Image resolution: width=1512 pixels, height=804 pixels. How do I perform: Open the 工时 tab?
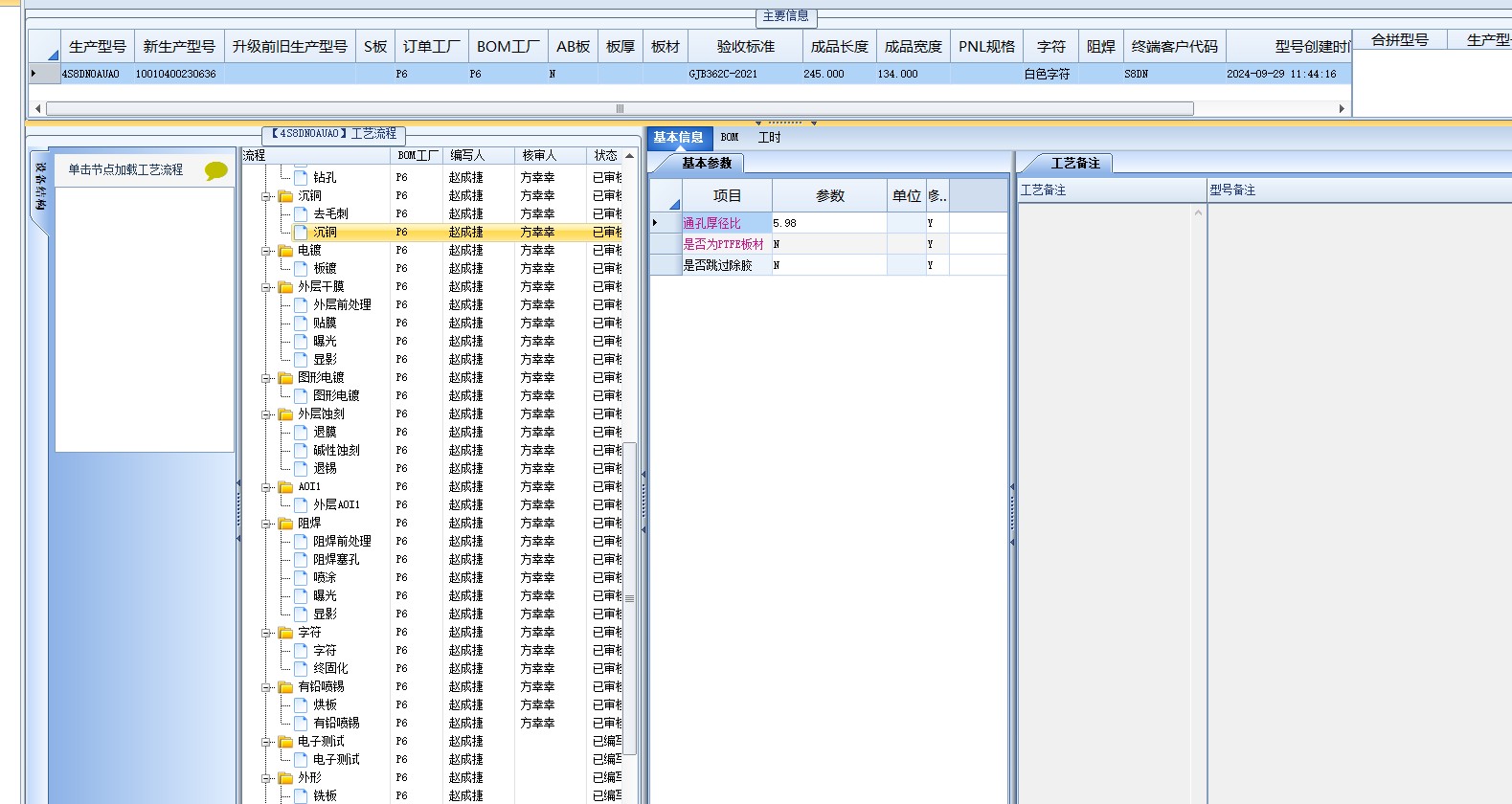[769, 137]
